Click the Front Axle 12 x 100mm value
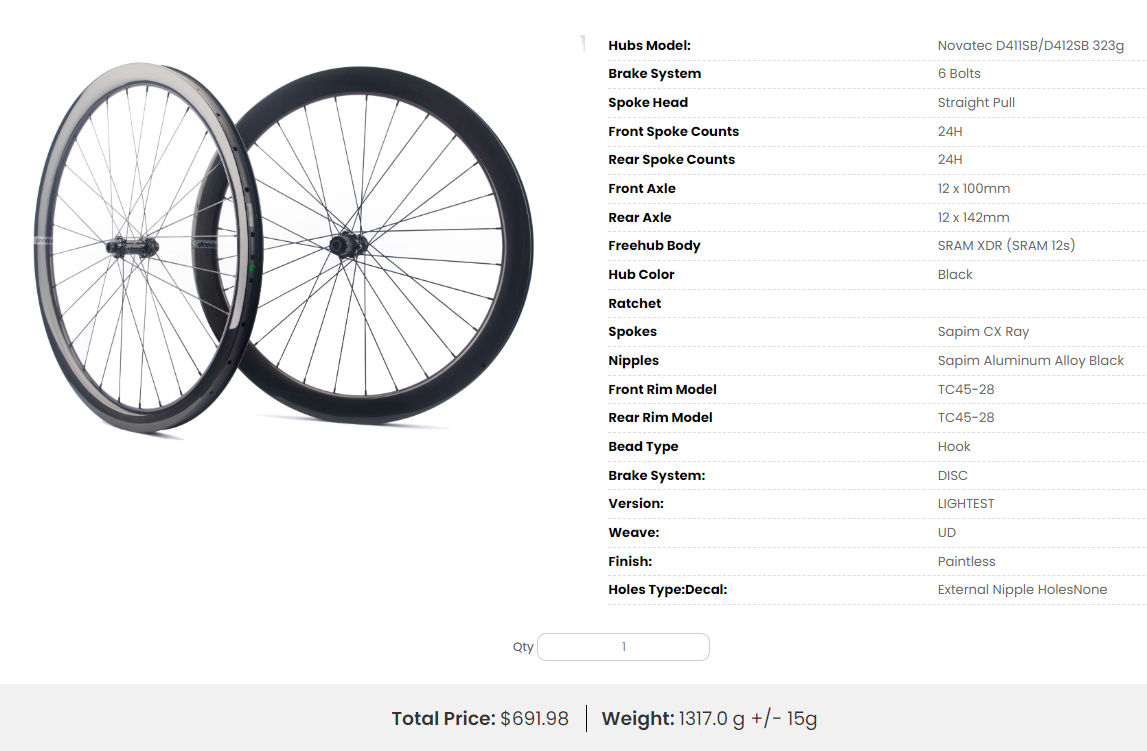 click(973, 188)
